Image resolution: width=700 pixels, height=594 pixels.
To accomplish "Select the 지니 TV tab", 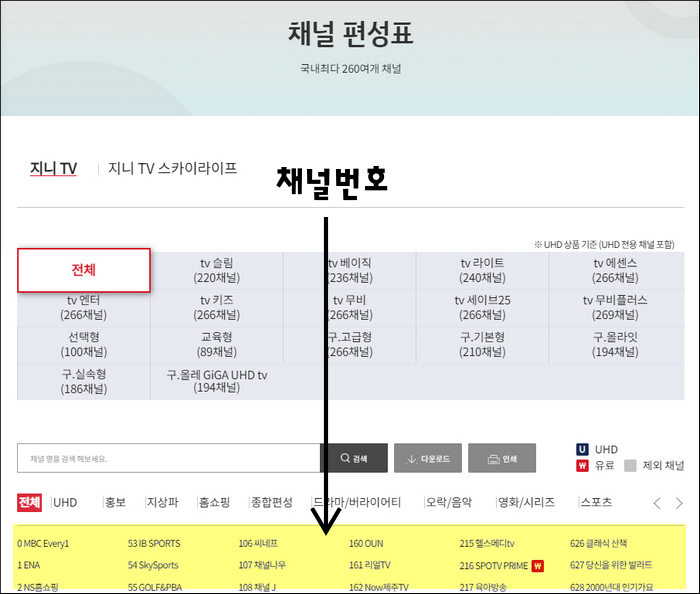I will tap(53, 168).
